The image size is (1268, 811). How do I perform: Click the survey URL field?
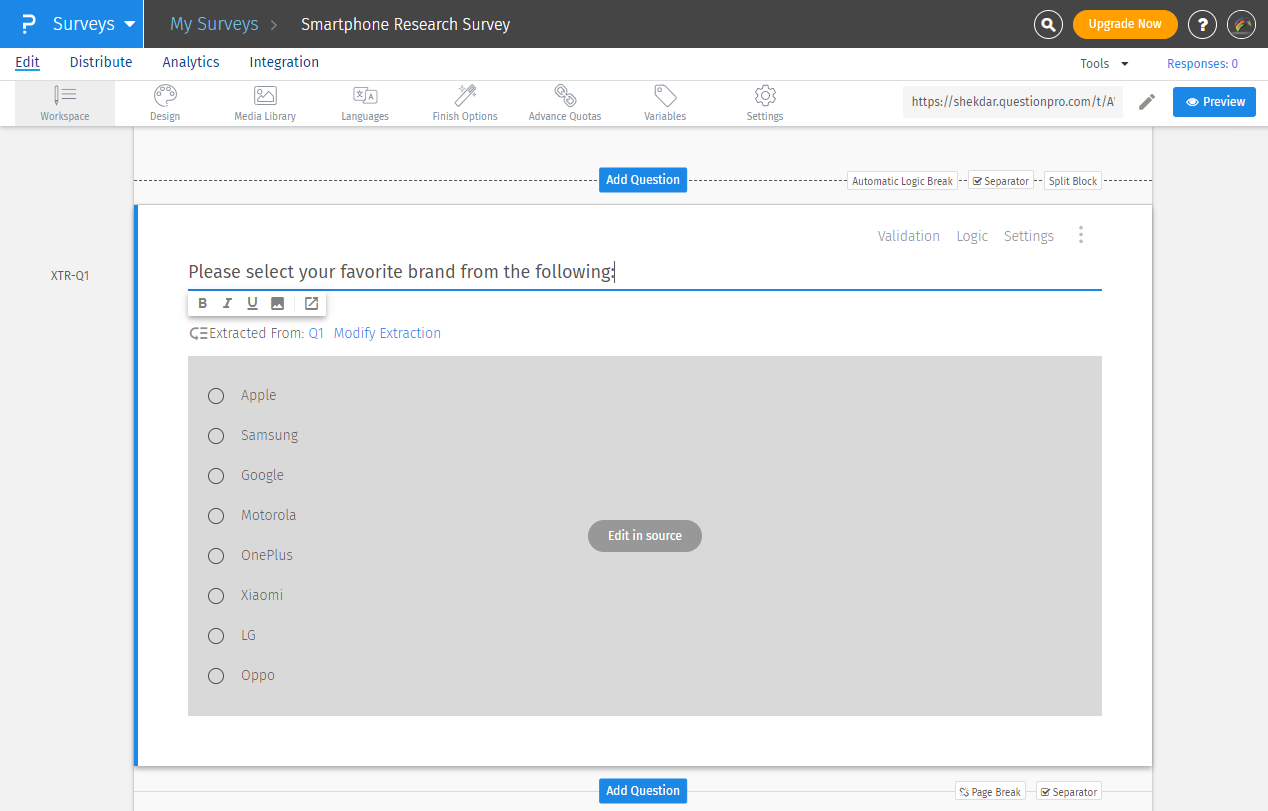[x=1012, y=101]
